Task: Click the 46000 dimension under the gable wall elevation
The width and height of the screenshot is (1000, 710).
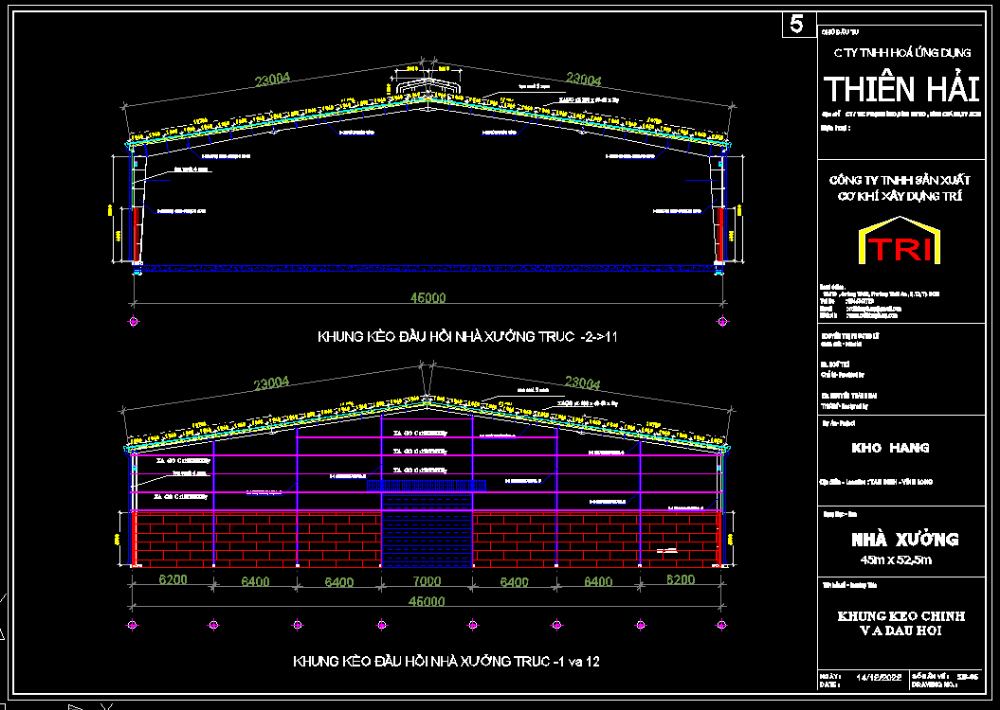Action: coord(427,602)
